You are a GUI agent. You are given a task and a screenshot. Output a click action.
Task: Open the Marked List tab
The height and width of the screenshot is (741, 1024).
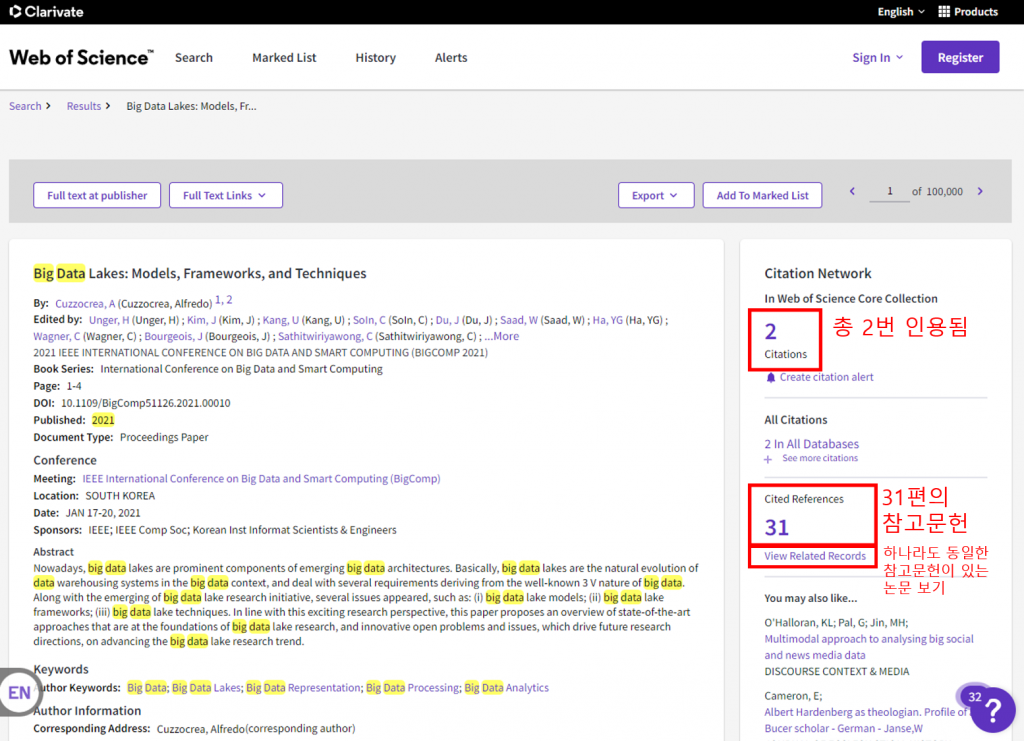click(284, 58)
